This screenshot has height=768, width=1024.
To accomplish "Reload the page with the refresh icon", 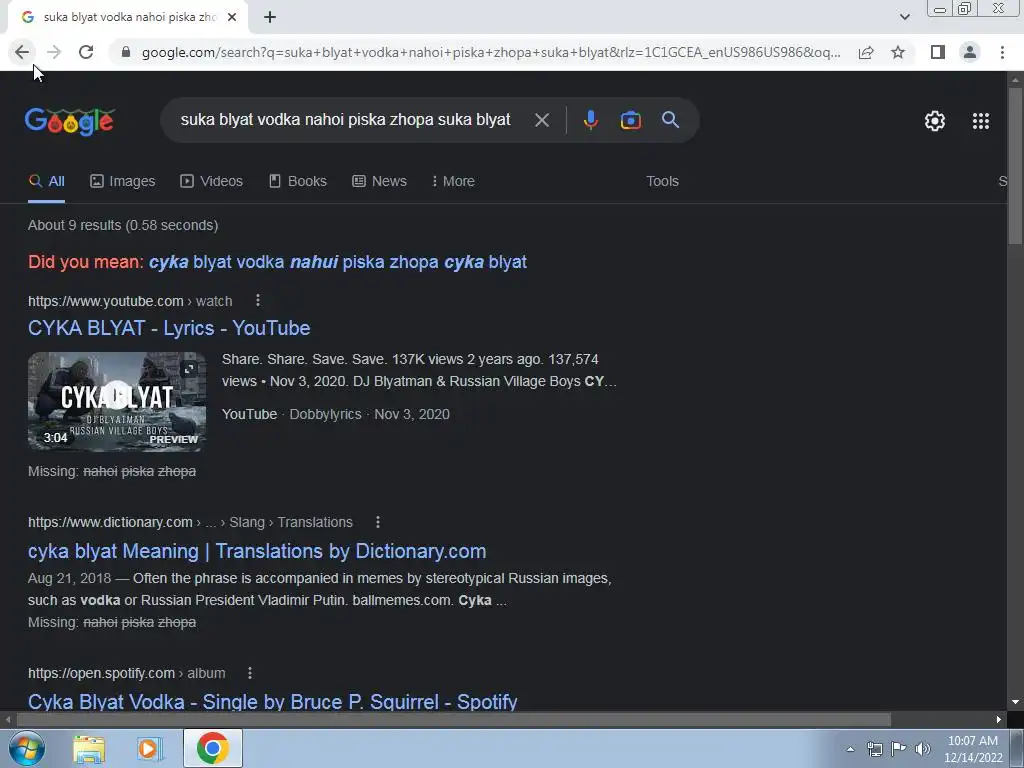I will tap(86, 52).
